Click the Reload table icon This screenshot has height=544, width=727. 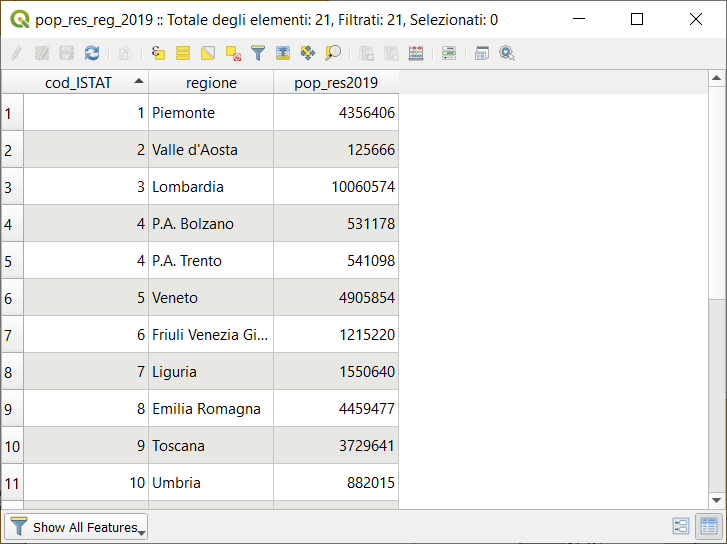pos(92,53)
